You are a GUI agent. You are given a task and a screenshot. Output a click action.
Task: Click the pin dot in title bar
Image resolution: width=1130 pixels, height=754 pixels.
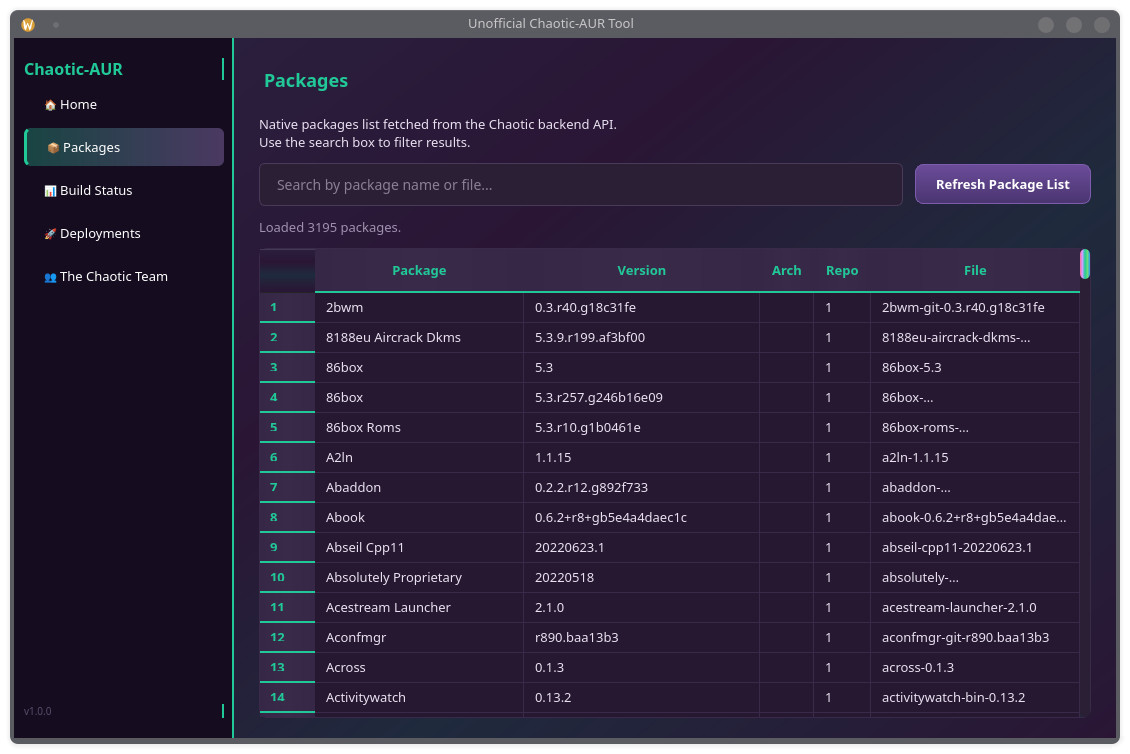[56, 25]
